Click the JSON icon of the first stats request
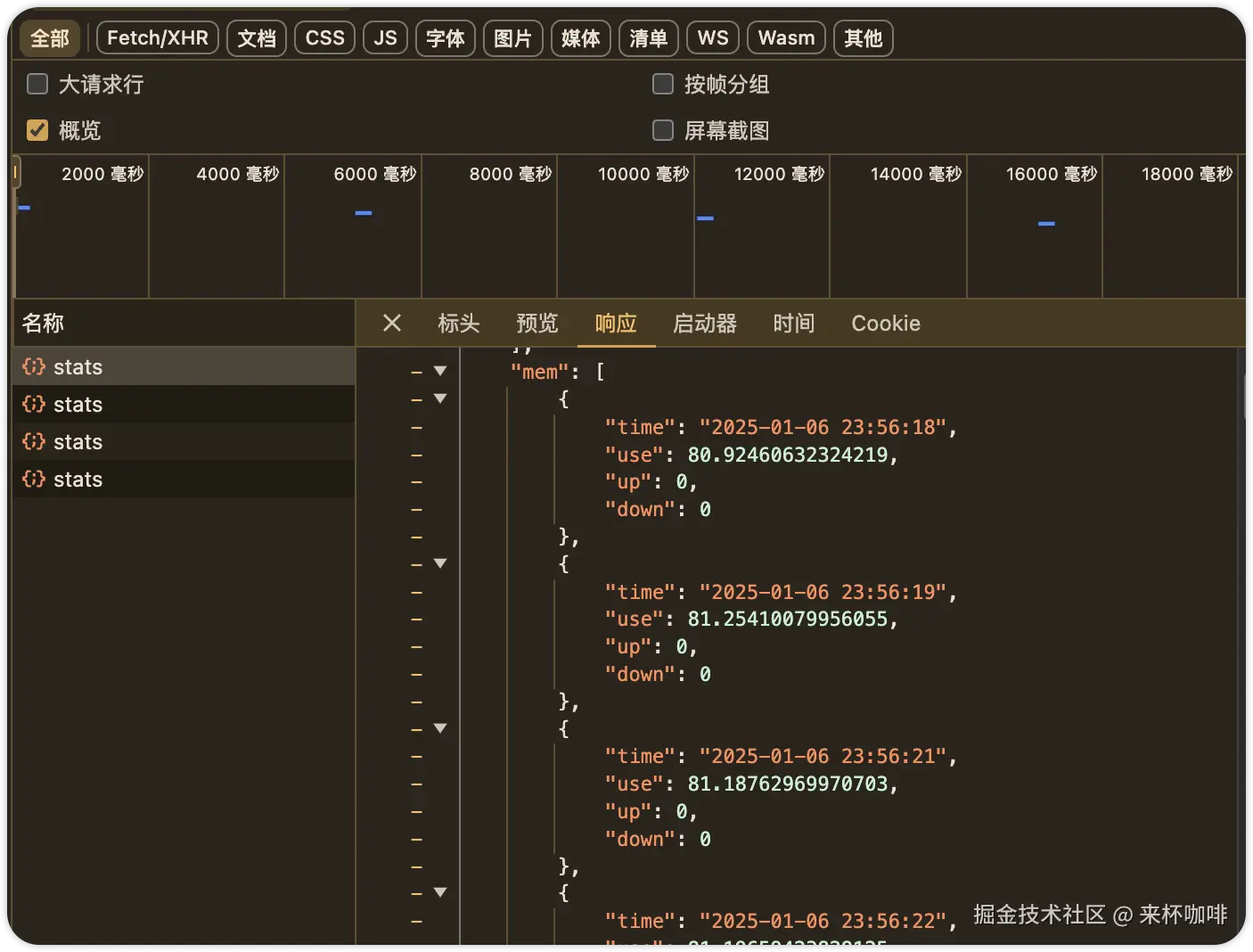Image resolution: width=1253 pixels, height=952 pixels. coord(34,366)
